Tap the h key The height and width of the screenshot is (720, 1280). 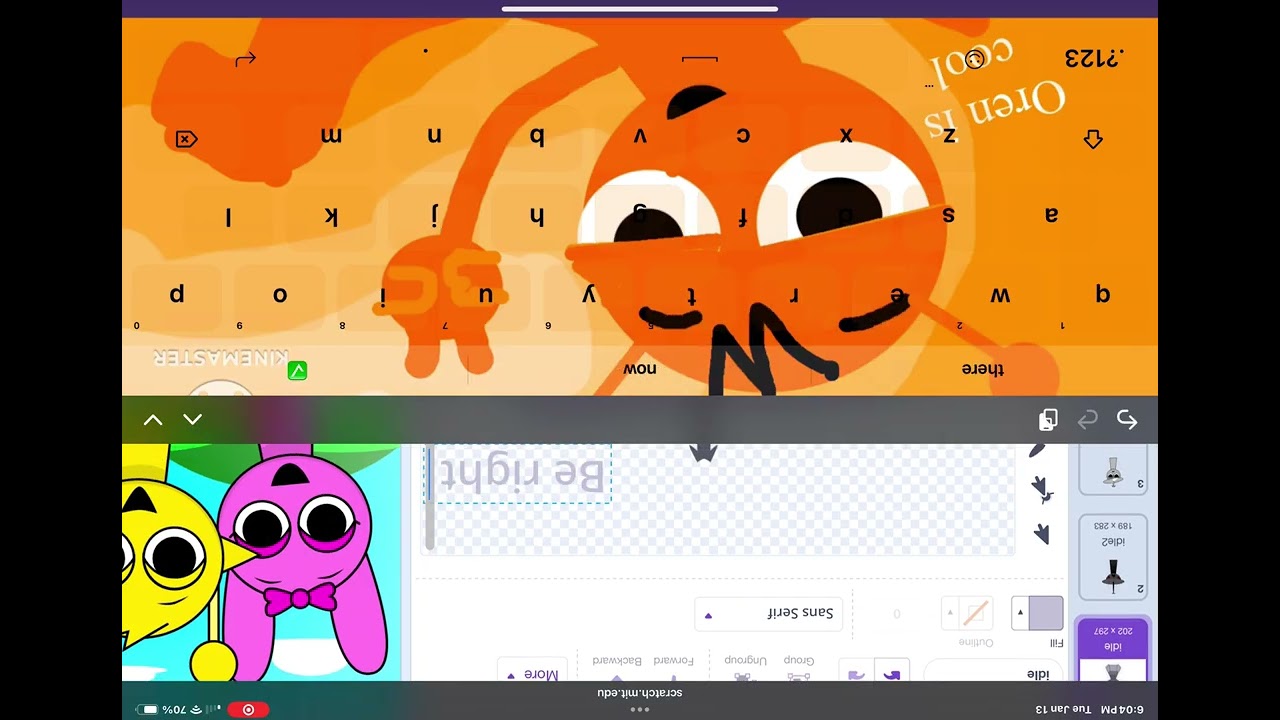[x=537, y=216]
